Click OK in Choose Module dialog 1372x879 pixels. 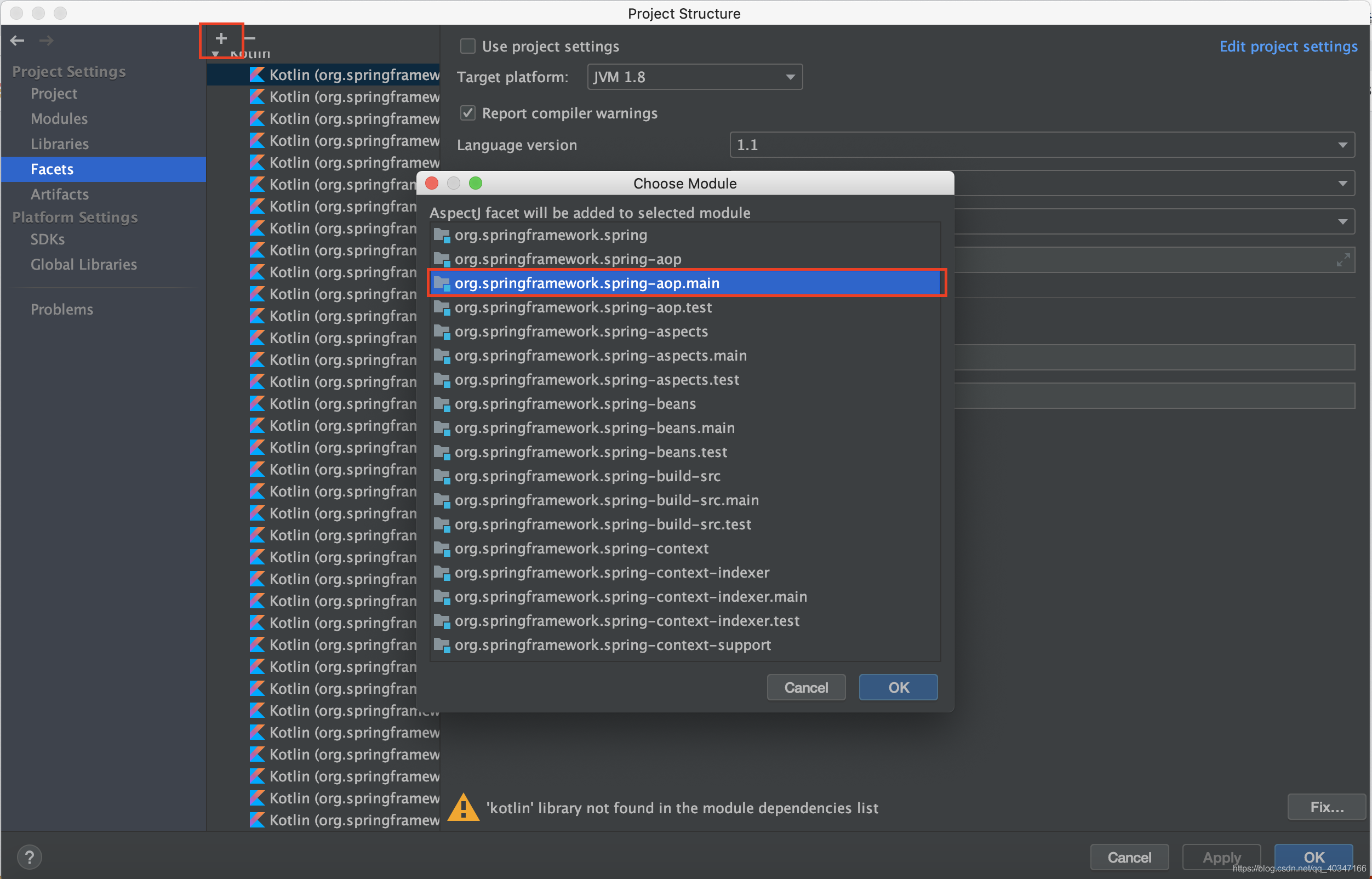click(898, 687)
